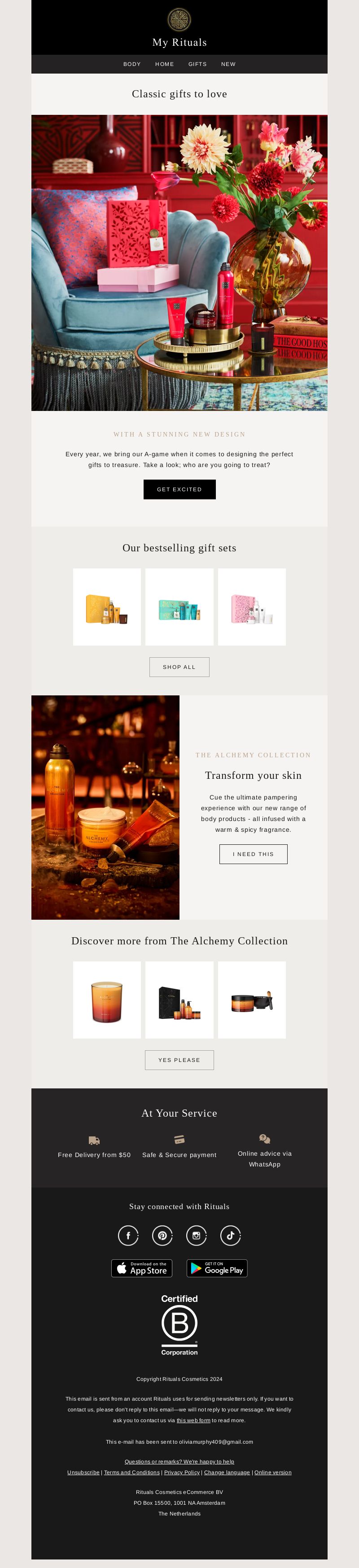Go to the NEW menu item

click(228, 64)
